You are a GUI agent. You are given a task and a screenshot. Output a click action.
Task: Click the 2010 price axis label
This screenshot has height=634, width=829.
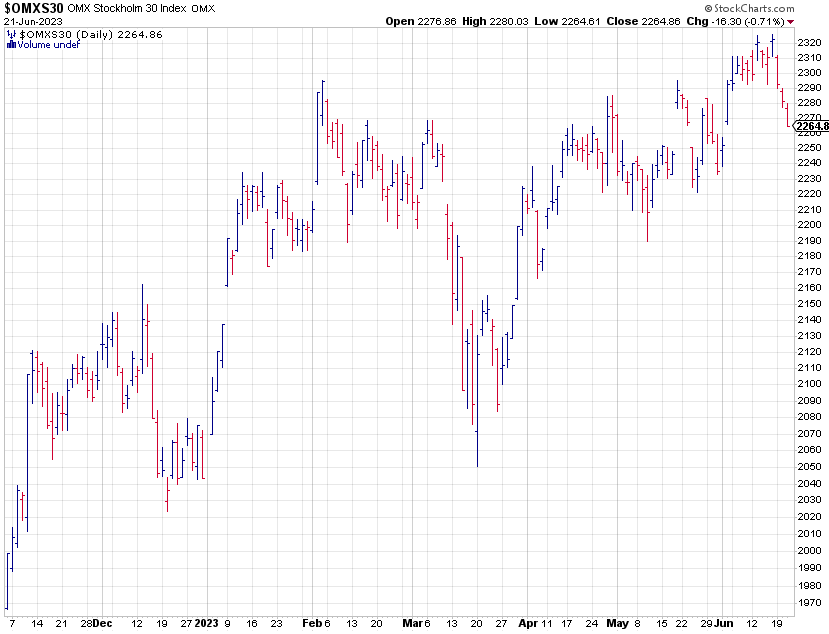click(x=809, y=534)
